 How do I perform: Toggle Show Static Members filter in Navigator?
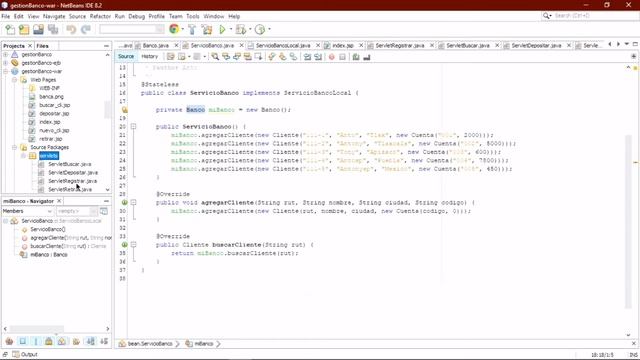[x=36, y=341]
